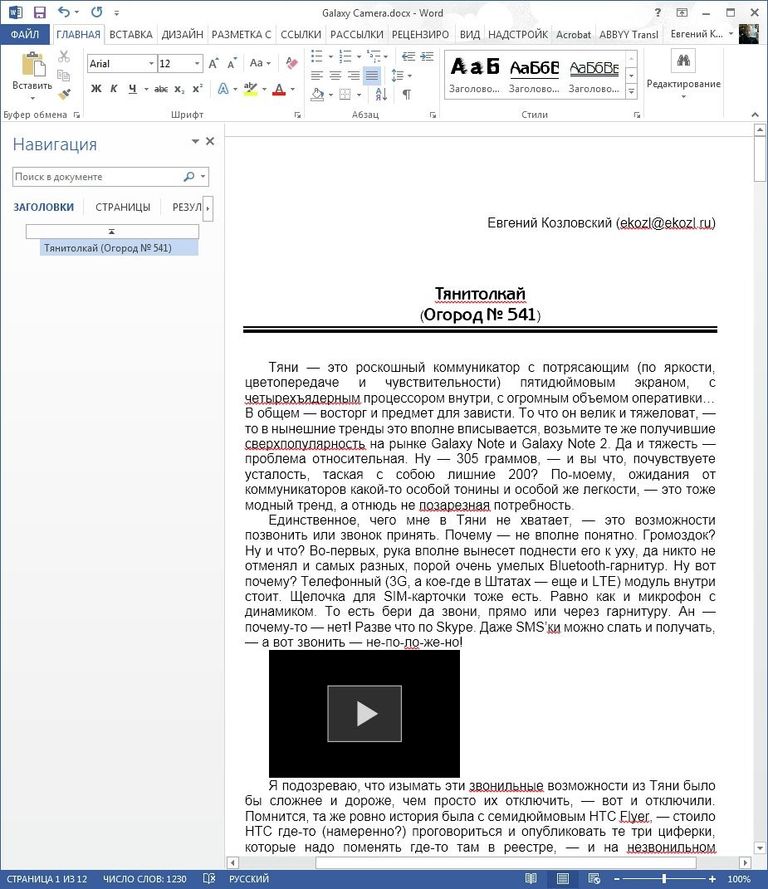Toggle strikethrough (abc) formatting

pos(161,88)
